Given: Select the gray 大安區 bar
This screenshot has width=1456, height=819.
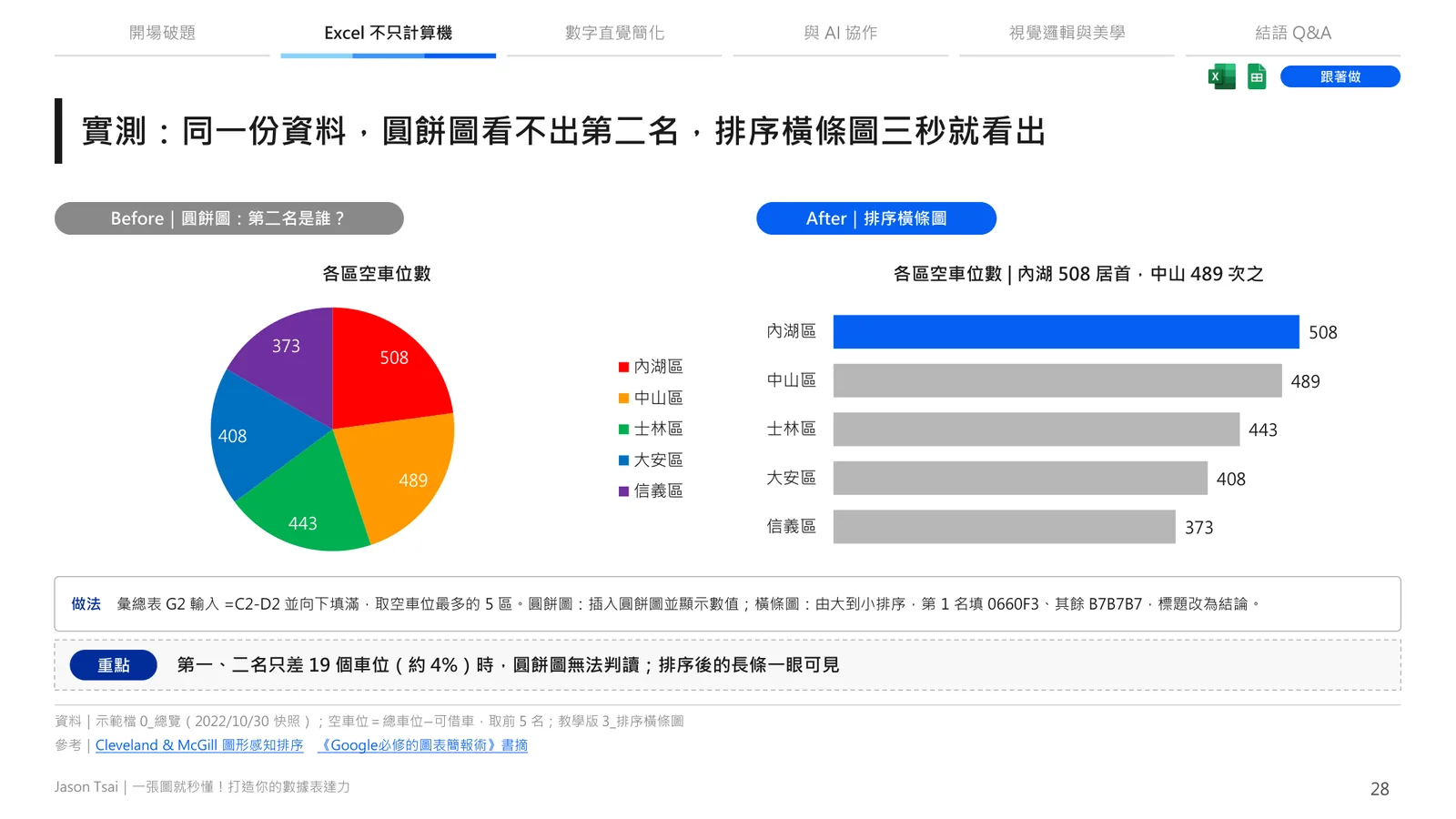Looking at the screenshot, I should pos(1020,478).
